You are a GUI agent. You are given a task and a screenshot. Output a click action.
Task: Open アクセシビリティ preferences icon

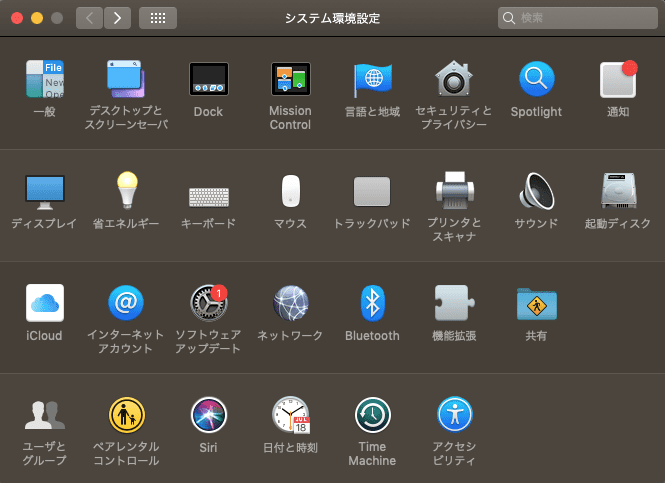pyautogui.click(x=454, y=414)
